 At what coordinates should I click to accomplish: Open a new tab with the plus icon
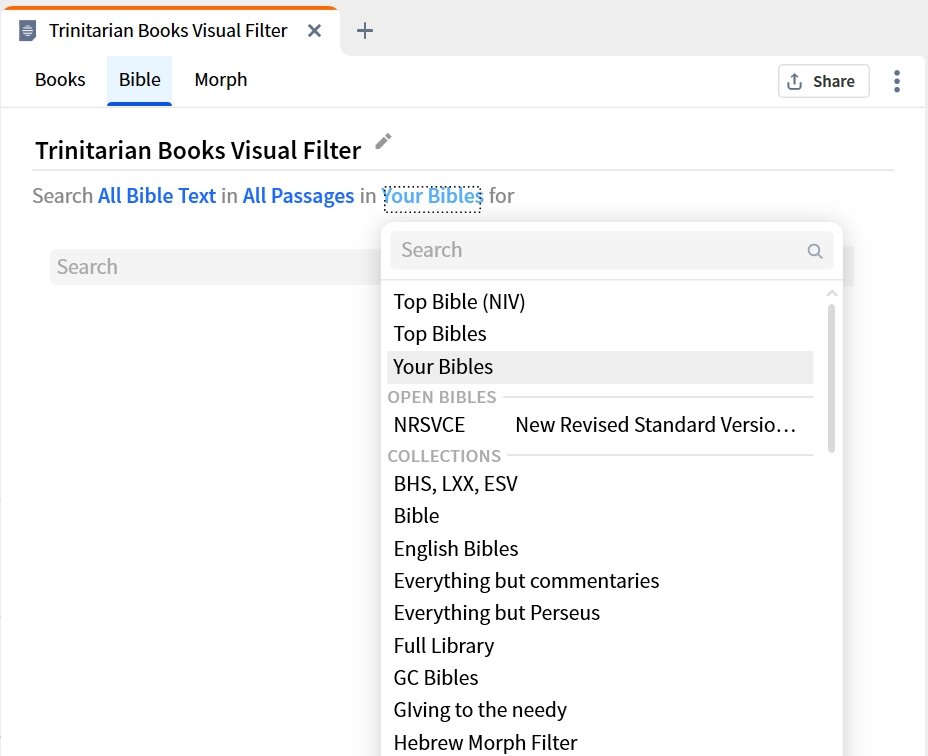[365, 30]
